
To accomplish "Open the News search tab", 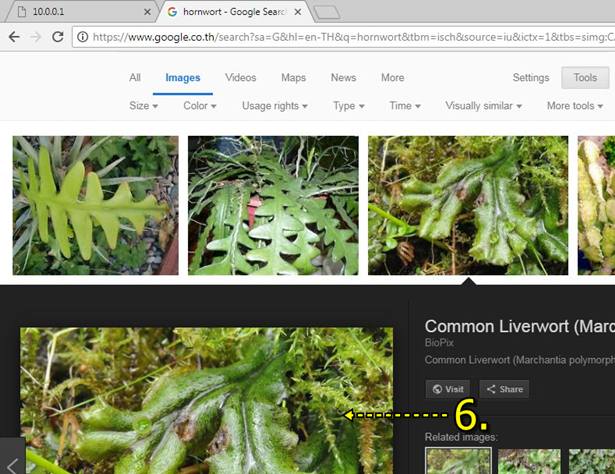I will [x=344, y=78].
